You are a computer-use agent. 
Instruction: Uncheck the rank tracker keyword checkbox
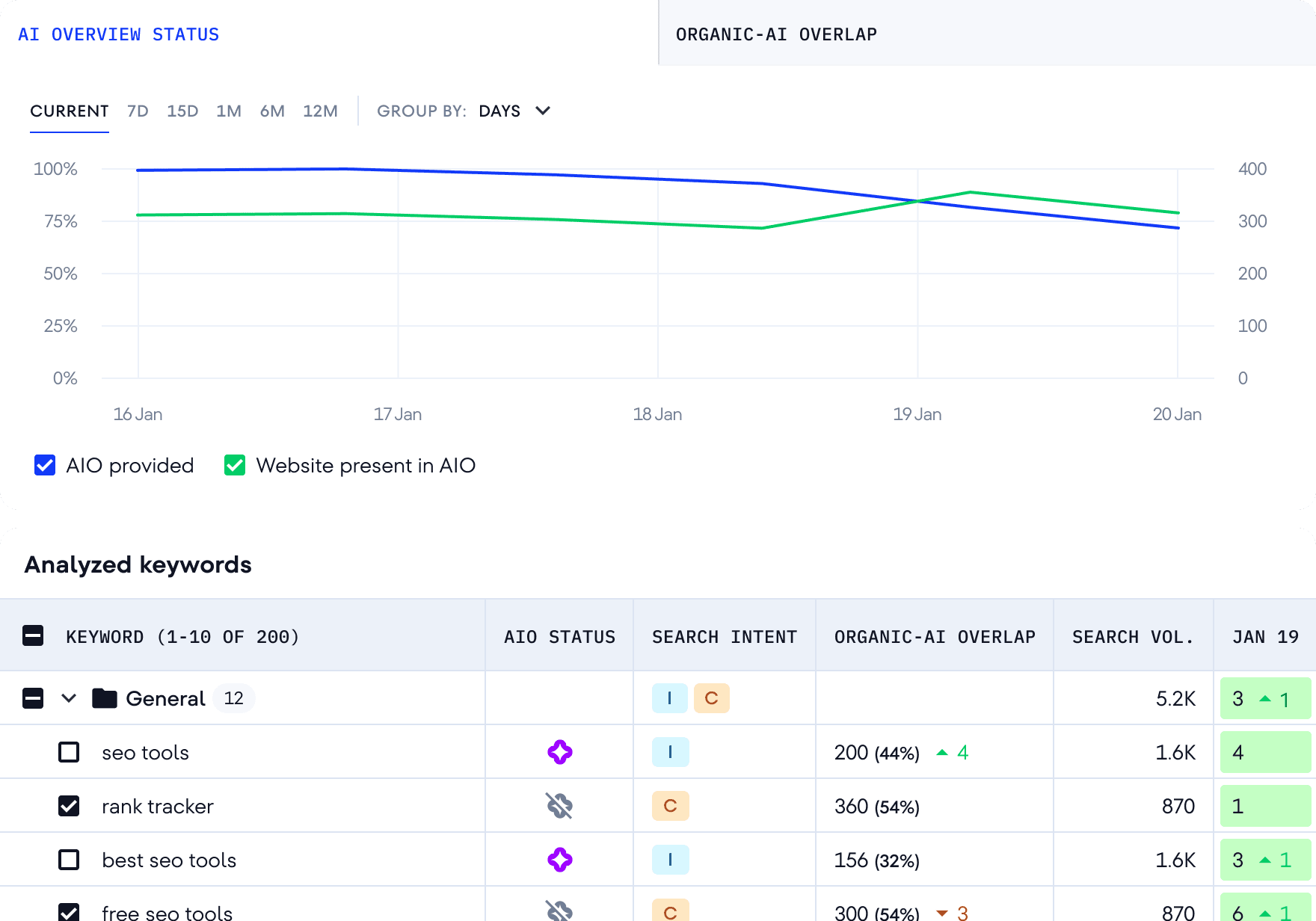click(x=69, y=806)
